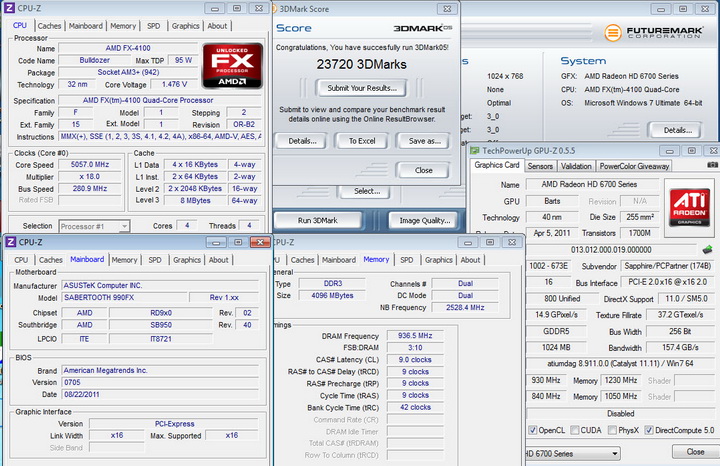The height and width of the screenshot is (466, 720).
Task: Click the GPU-Z title bar icon
Action: pyautogui.click(x=475, y=151)
